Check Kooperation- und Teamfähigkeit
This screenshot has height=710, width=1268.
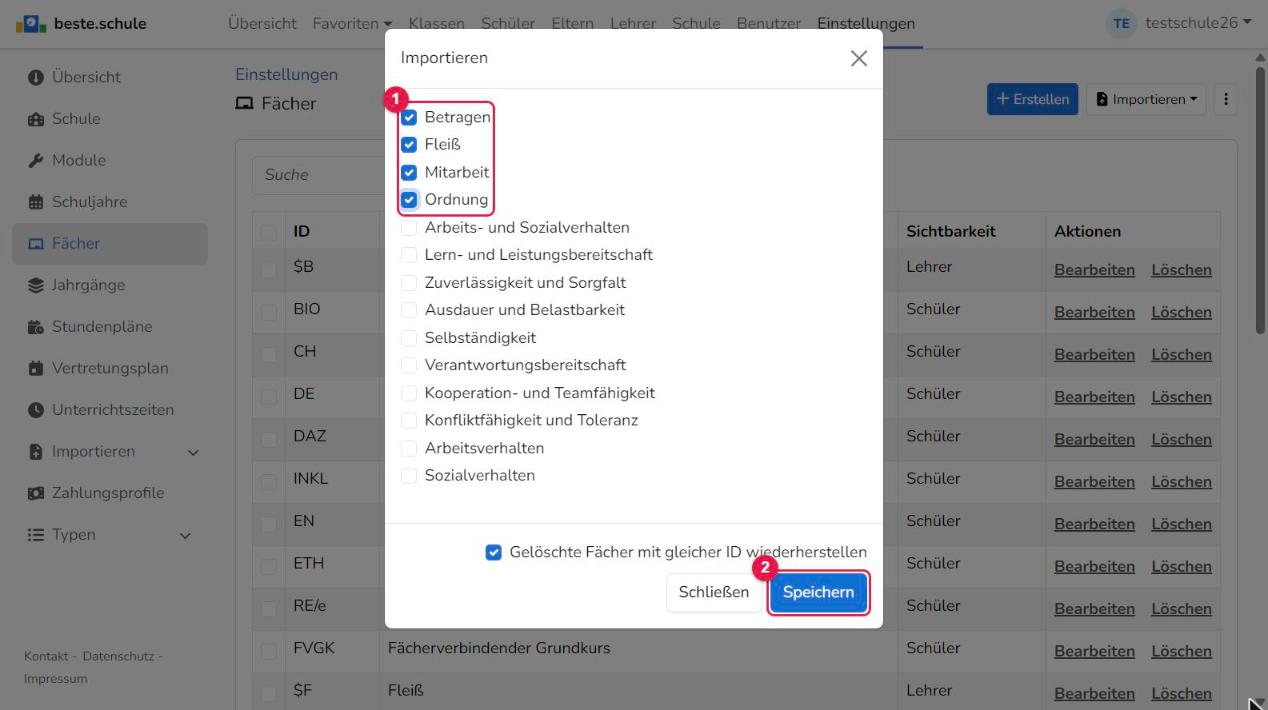pos(408,393)
